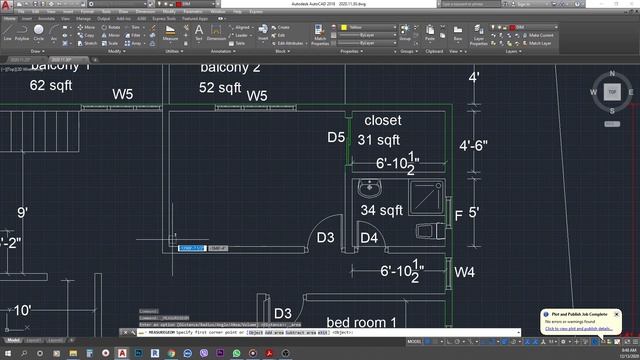Click the Rotate command
This screenshot has width=640, height=360.
point(111,27)
